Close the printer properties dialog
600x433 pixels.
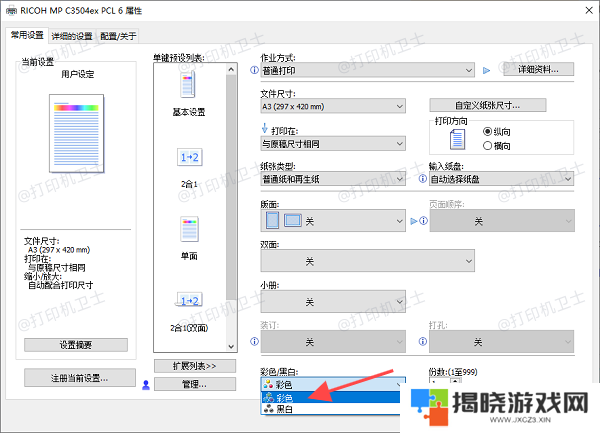pyautogui.click(x=589, y=10)
